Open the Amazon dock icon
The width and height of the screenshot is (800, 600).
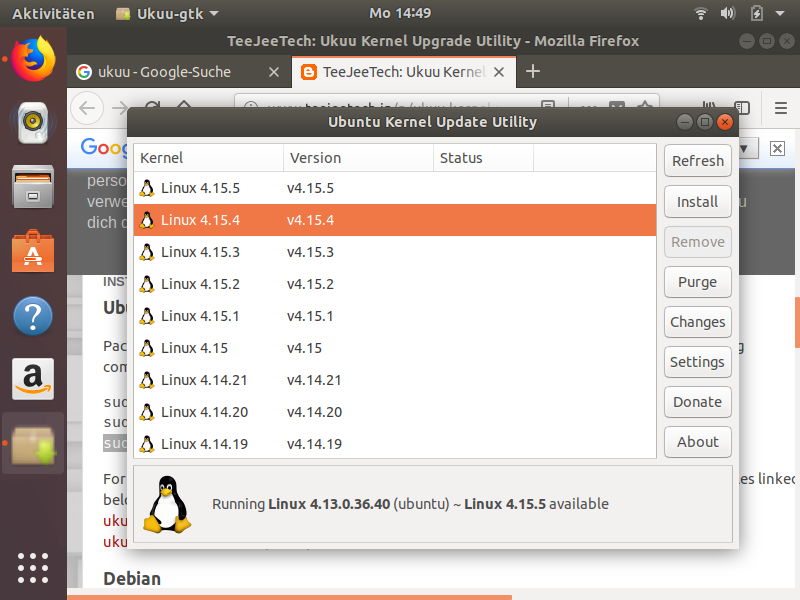[x=33, y=379]
